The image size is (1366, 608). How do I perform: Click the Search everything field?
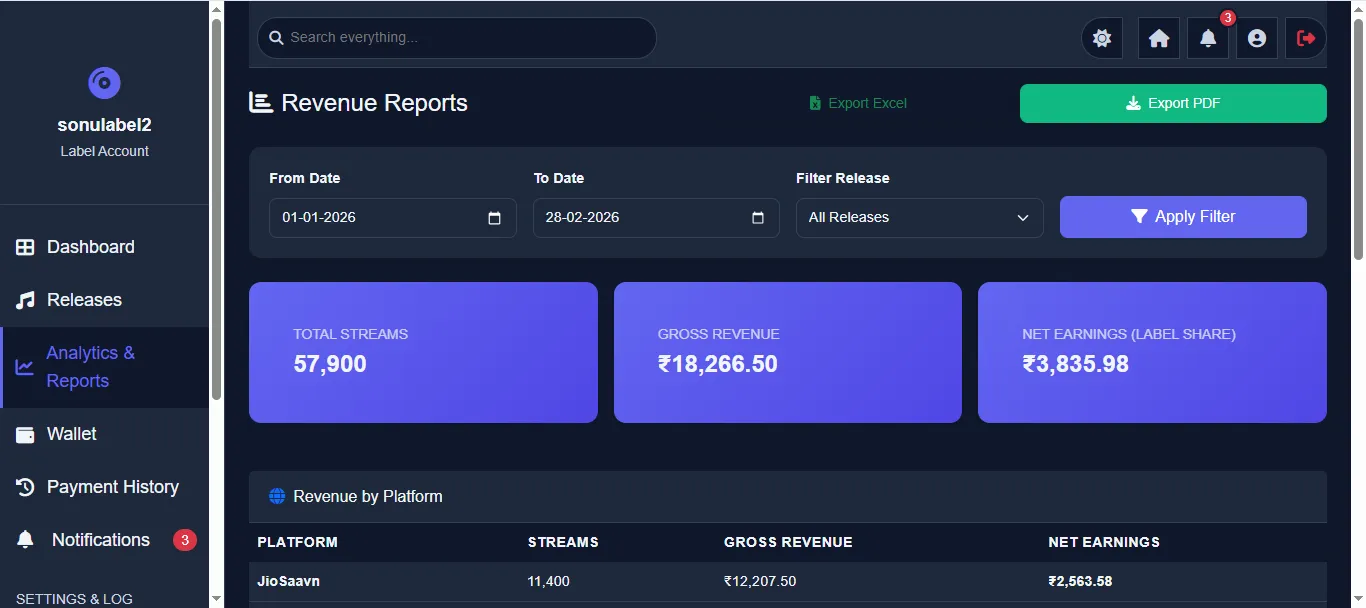456,38
